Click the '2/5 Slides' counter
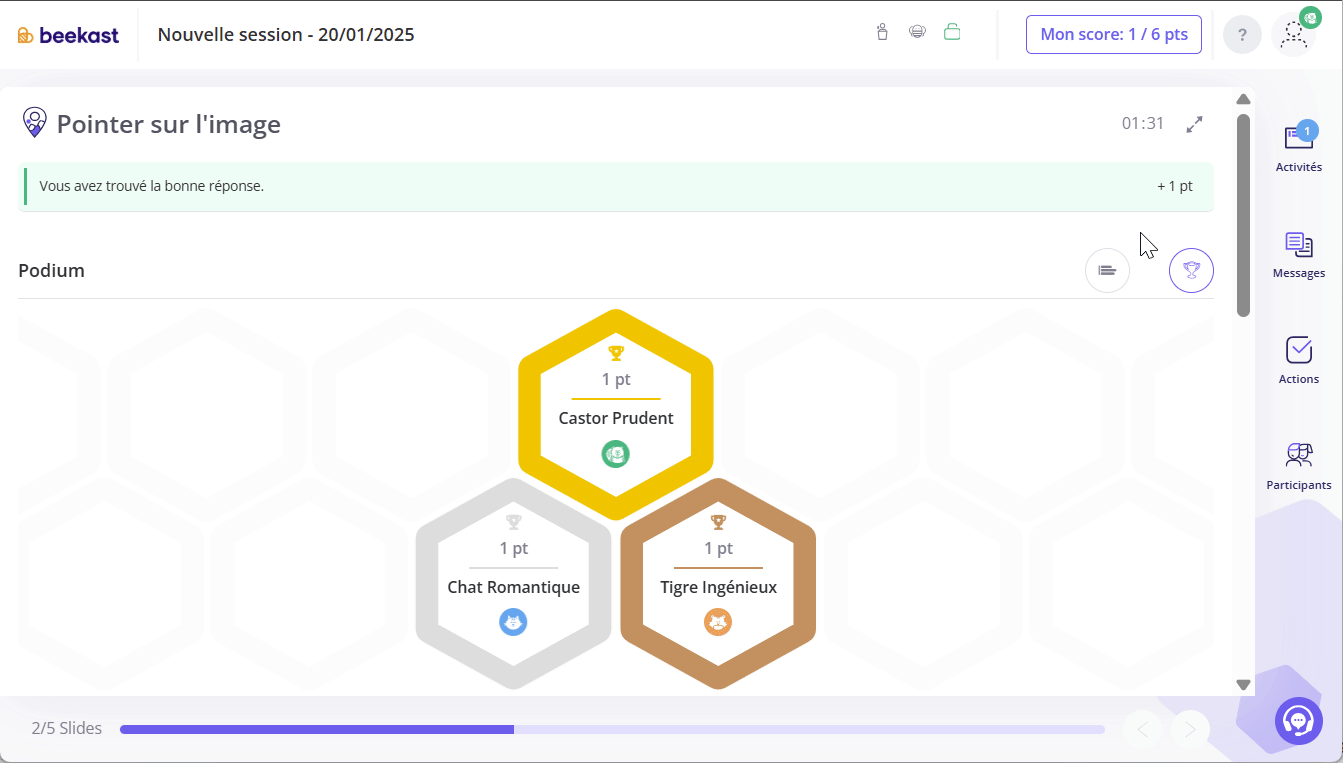 (67, 728)
